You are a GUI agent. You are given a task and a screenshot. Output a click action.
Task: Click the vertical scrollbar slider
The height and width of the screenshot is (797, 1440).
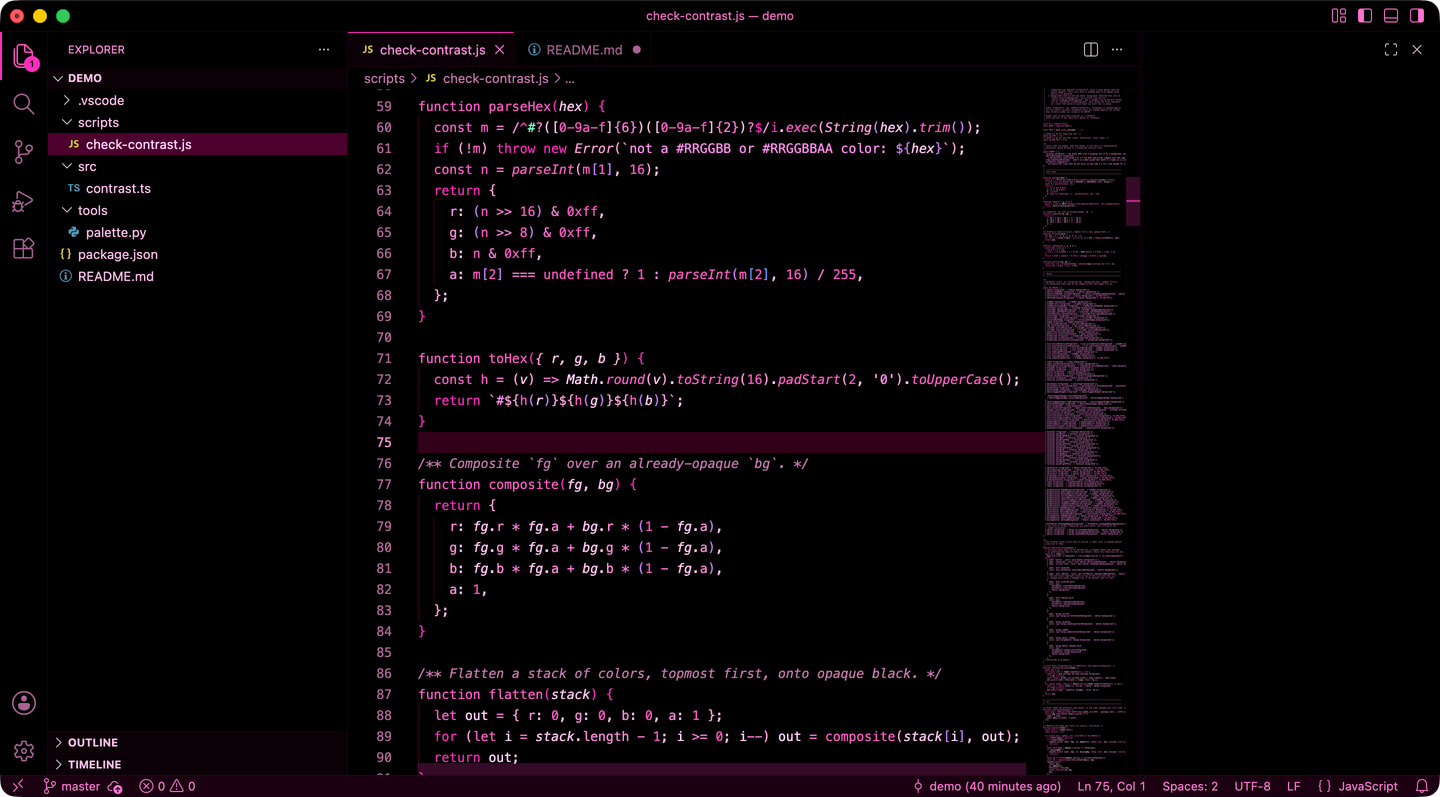(1133, 203)
